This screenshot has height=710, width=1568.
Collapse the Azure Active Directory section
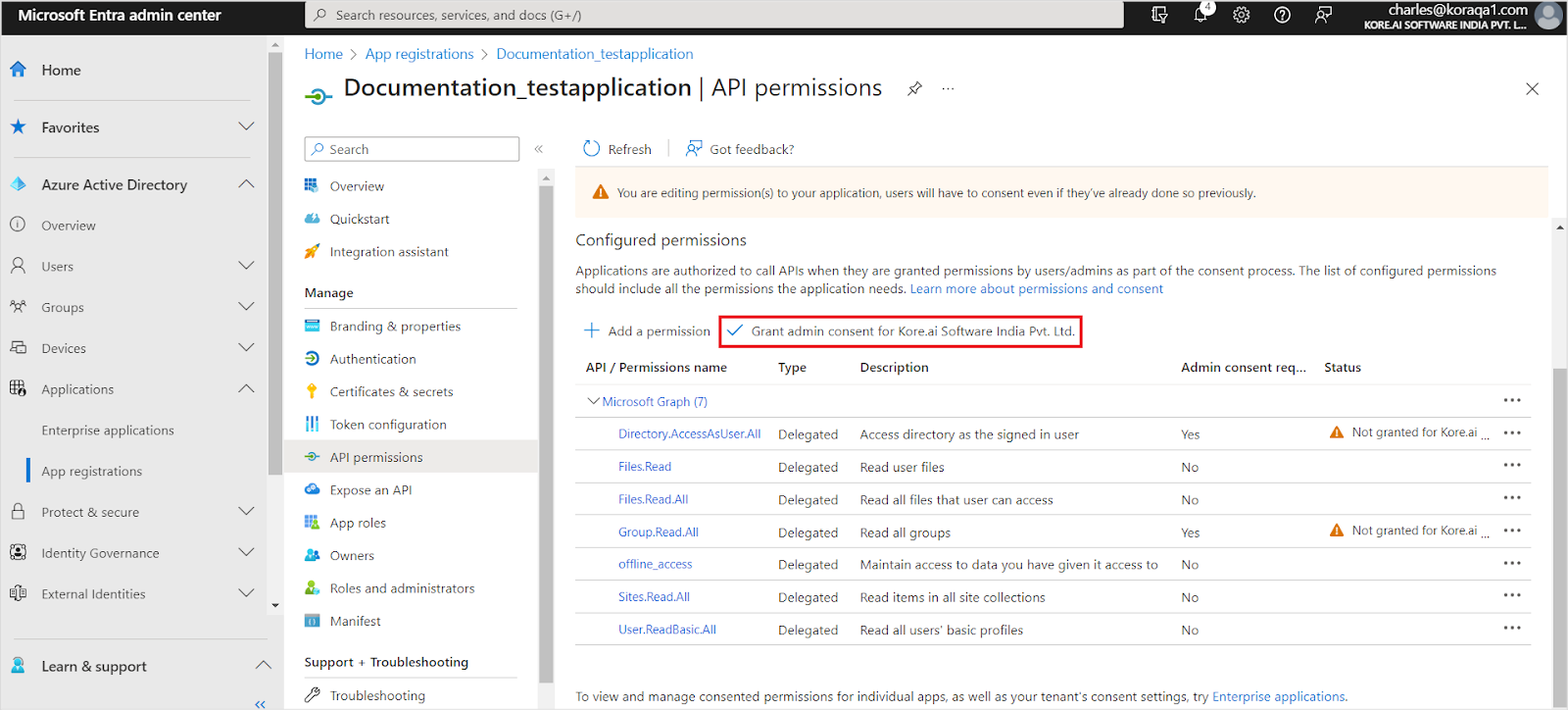246,184
